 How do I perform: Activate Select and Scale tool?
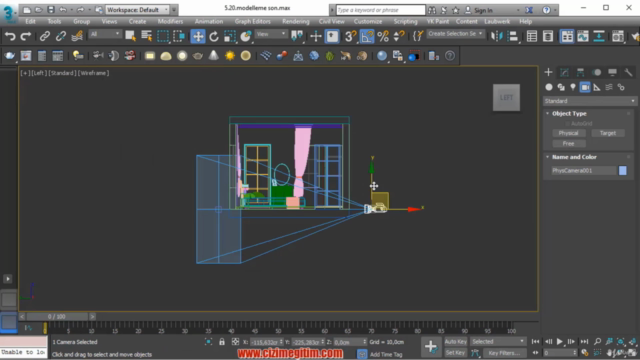tap(230, 36)
